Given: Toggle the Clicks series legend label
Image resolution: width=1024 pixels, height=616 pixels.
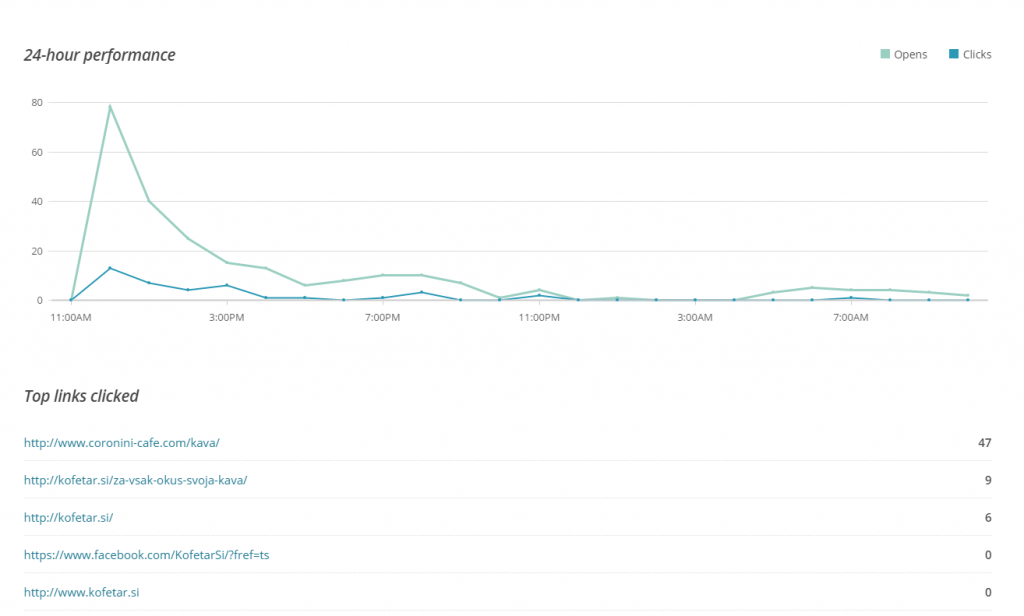Looking at the screenshot, I should pyautogui.click(x=977, y=54).
